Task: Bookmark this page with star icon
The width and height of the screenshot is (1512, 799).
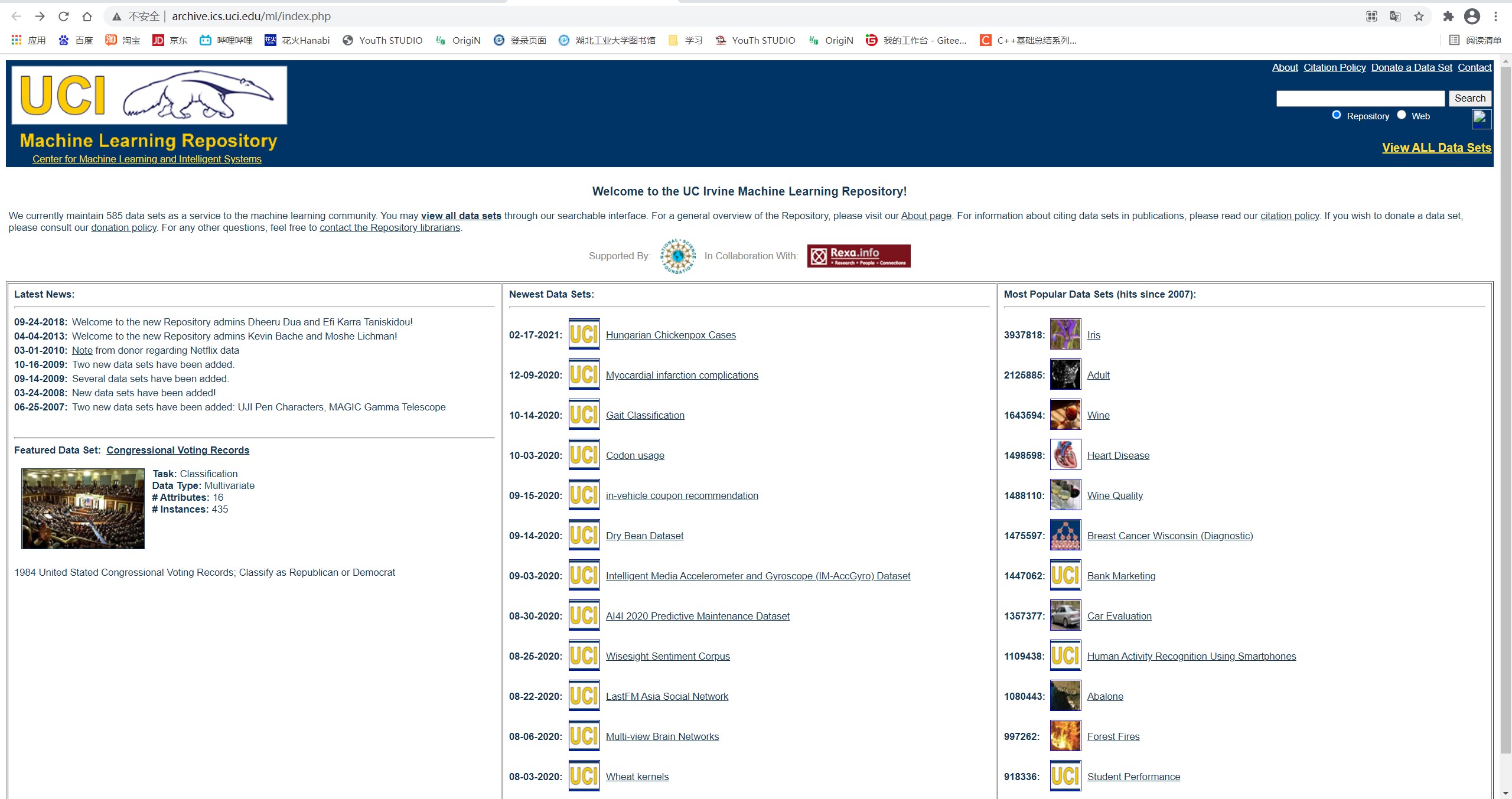Action: [x=1419, y=16]
